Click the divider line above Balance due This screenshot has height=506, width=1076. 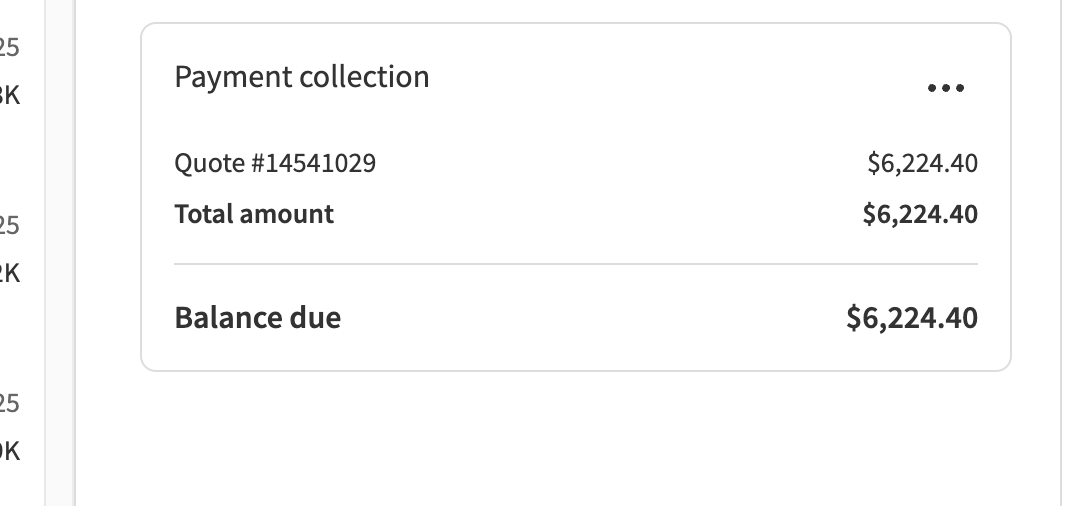coord(575,264)
